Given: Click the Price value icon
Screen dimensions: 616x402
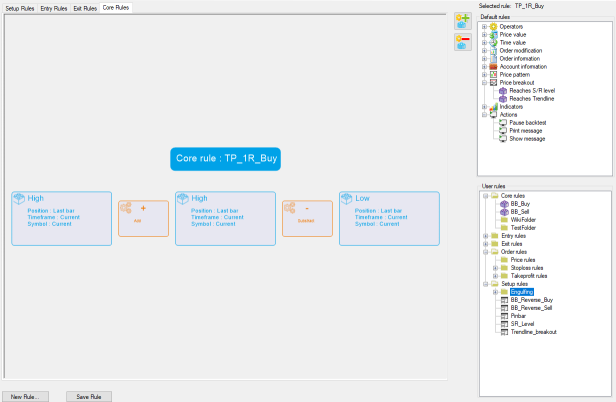Looking at the screenshot, I should [x=493, y=35].
